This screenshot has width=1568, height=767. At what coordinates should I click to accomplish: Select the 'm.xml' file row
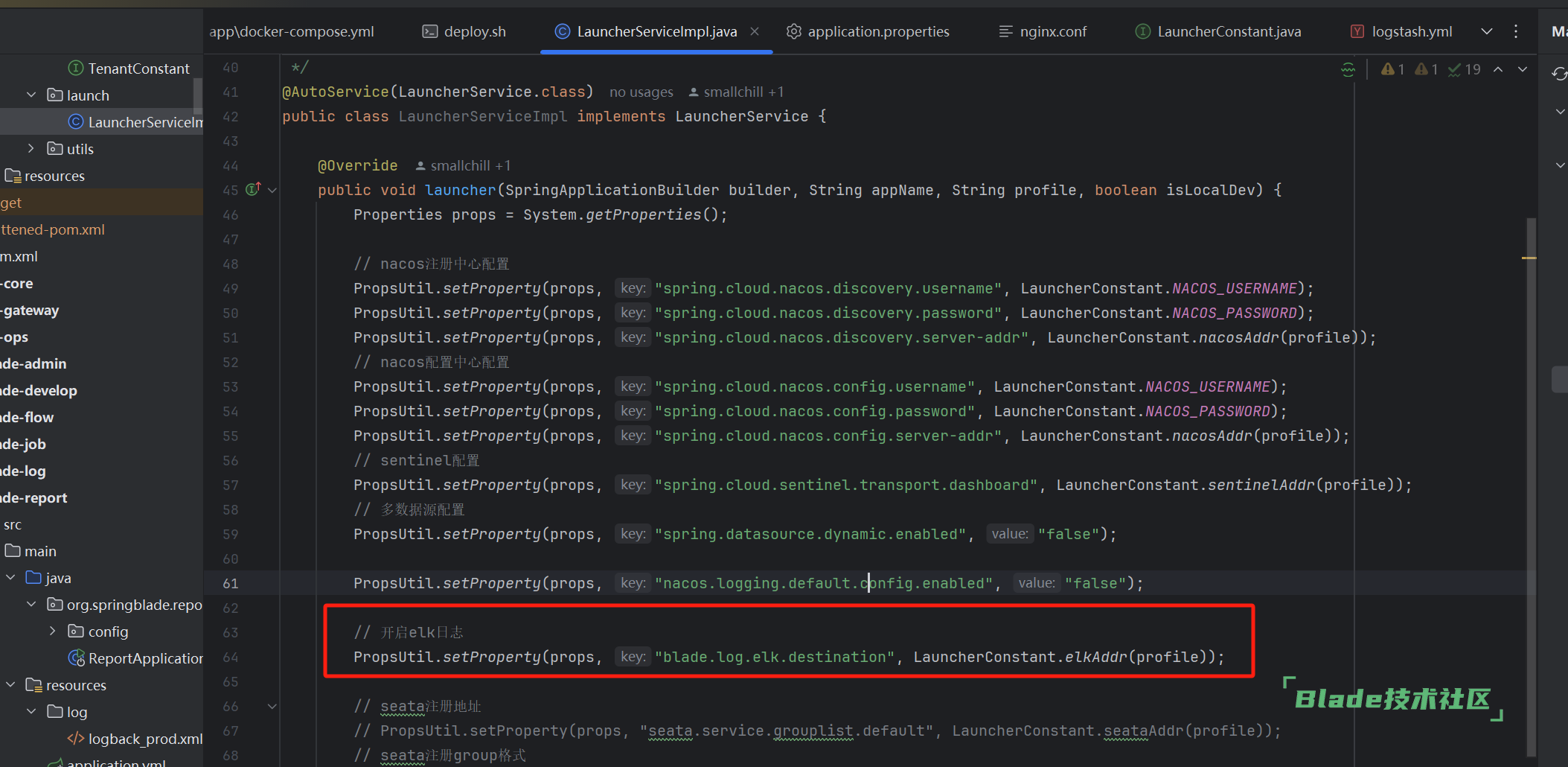coord(101,256)
